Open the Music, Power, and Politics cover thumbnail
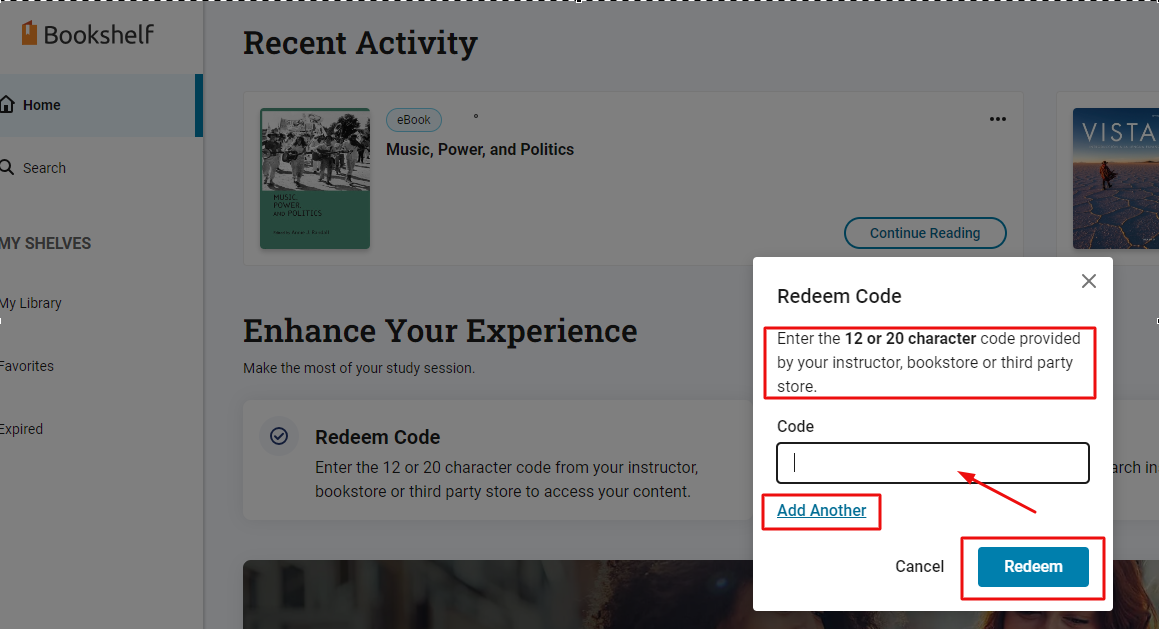The width and height of the screenshot is (1159, 629). [314, 179]
